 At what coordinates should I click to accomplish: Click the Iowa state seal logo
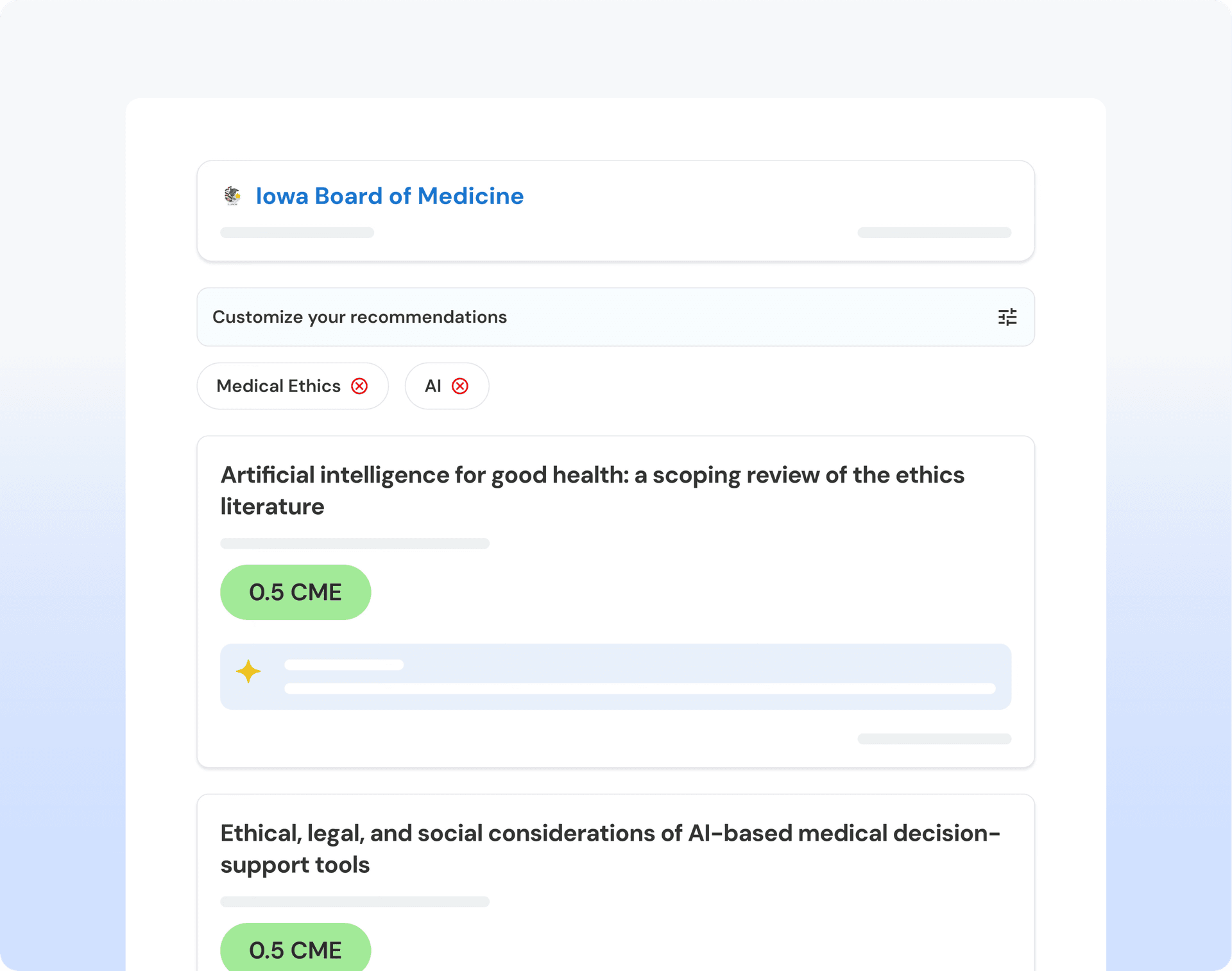[232, 195]
